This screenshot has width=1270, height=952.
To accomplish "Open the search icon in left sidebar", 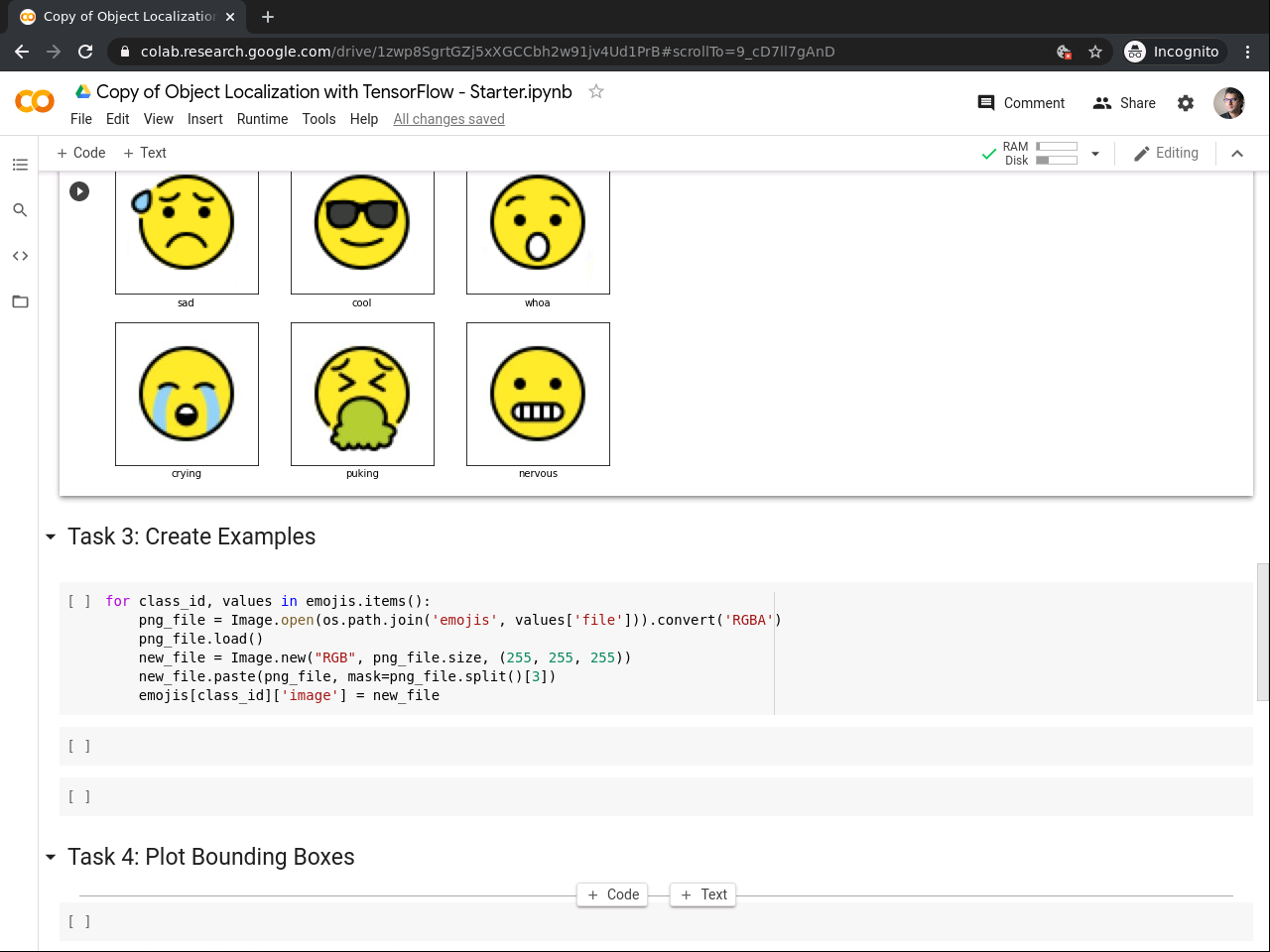I will (x=20, y=210).
